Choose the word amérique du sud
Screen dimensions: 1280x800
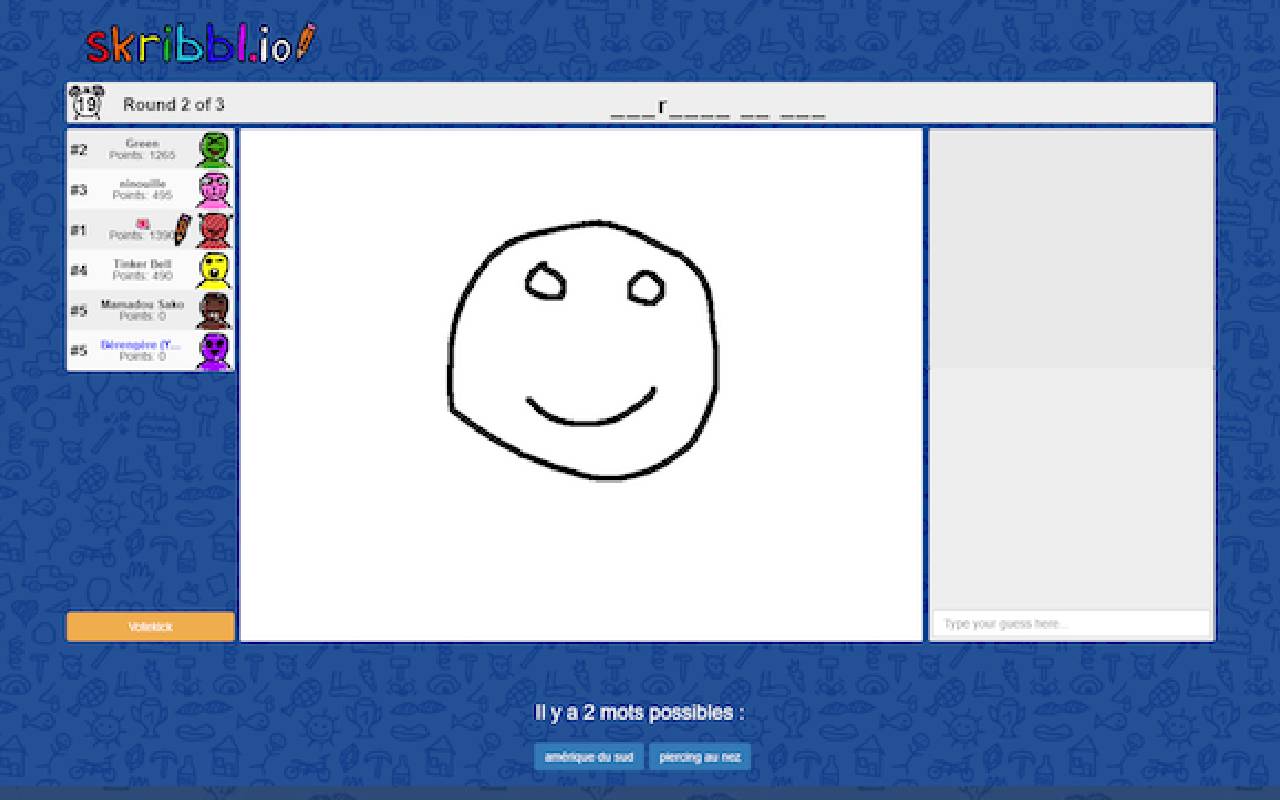pos(587,757)
